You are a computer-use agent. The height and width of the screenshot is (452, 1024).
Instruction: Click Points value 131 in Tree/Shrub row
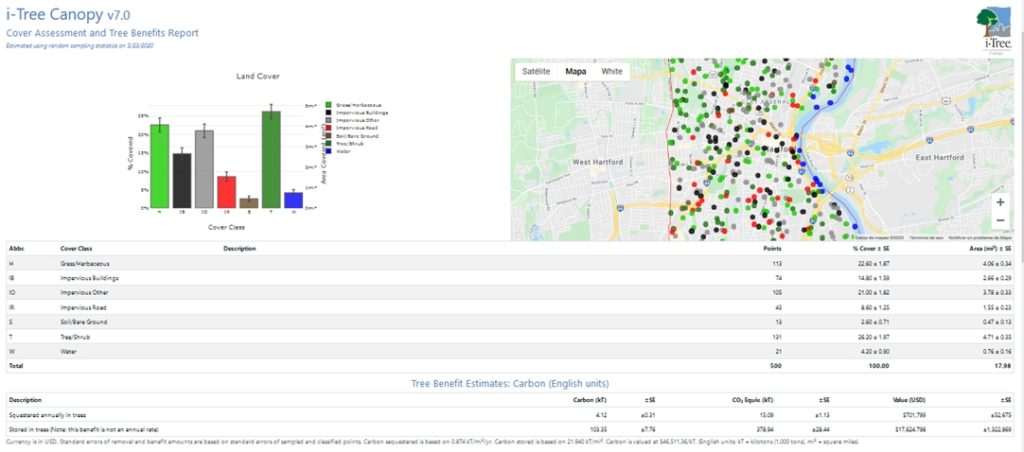tap(777, 337)
